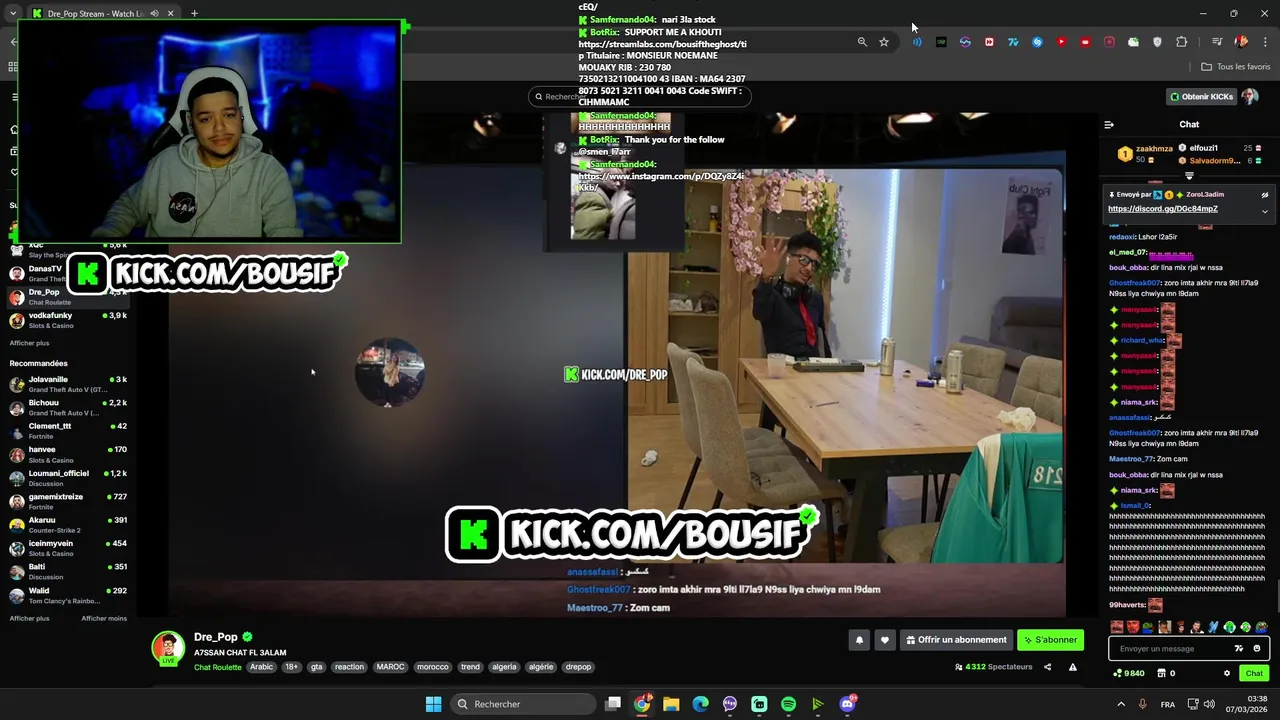Open Jolavanille channel in sidebar
Viewport: 1280px width, 720px height.
click(68, 384)
